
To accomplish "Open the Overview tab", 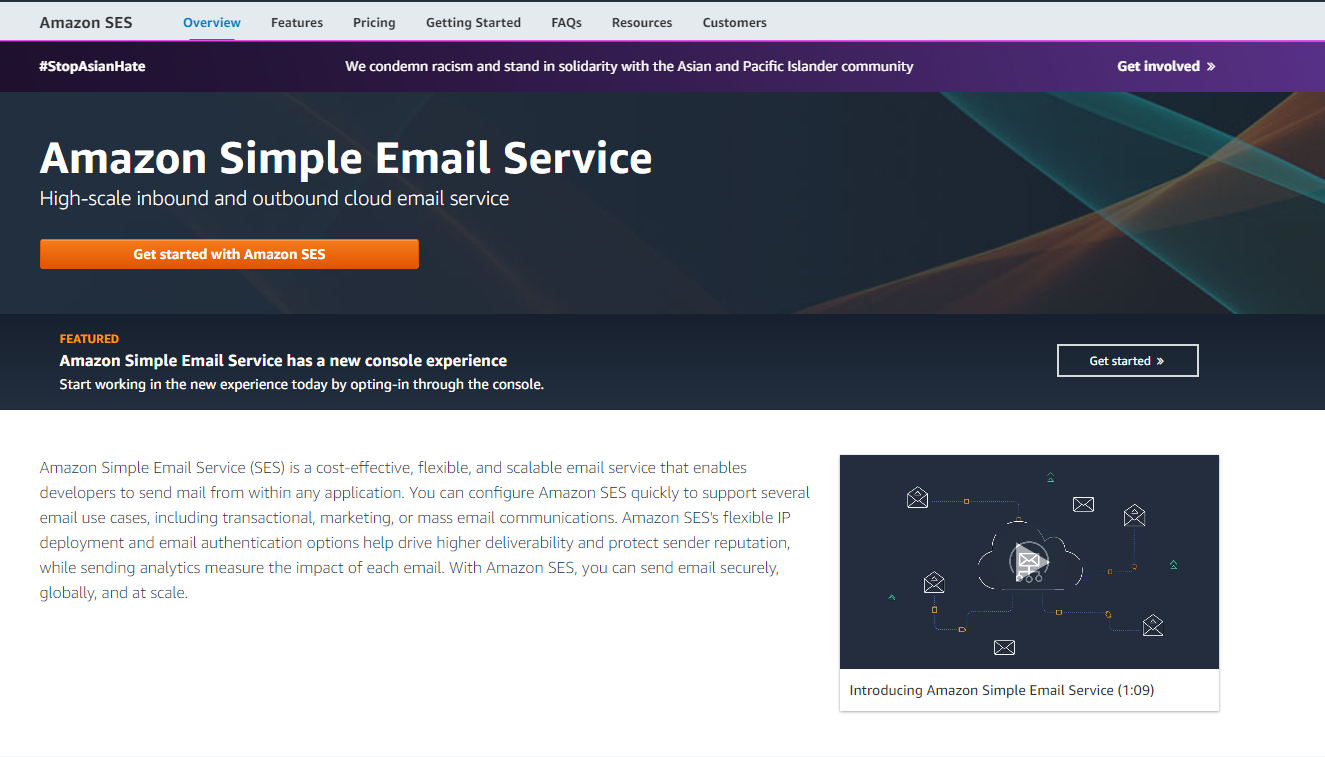I will click(211, 22).
